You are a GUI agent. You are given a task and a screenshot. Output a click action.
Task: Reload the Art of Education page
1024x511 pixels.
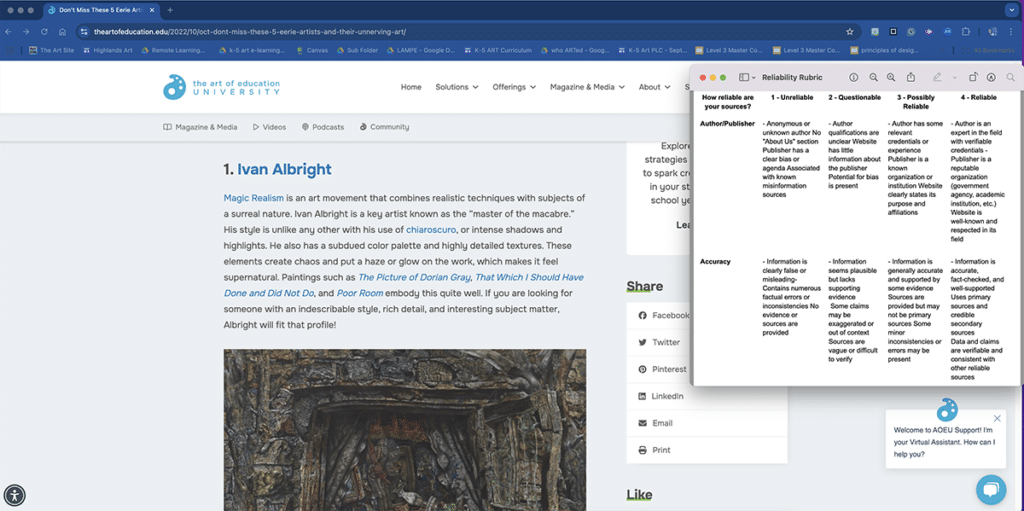44,31
